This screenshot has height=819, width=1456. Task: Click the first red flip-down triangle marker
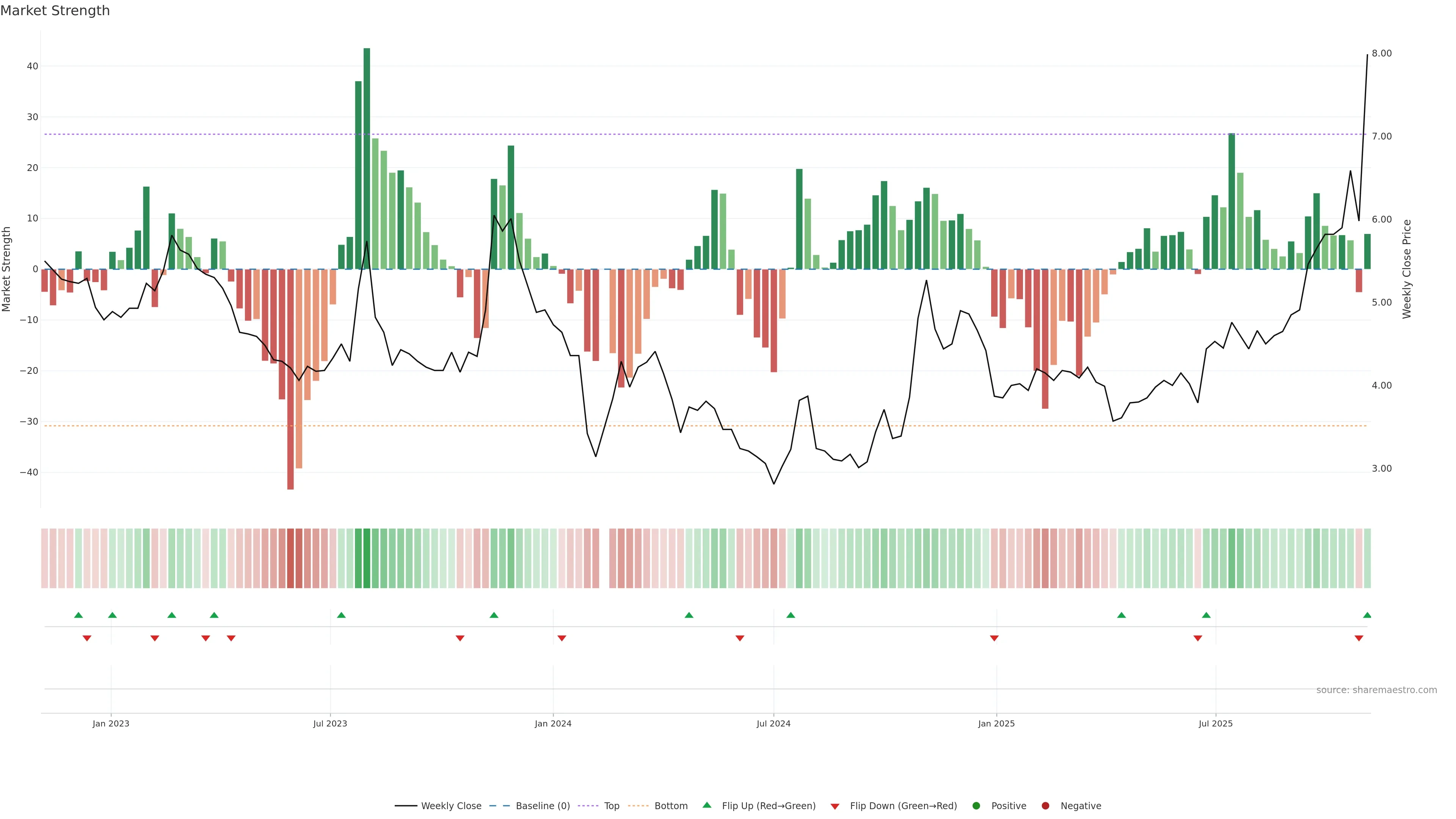coord(87,638)
